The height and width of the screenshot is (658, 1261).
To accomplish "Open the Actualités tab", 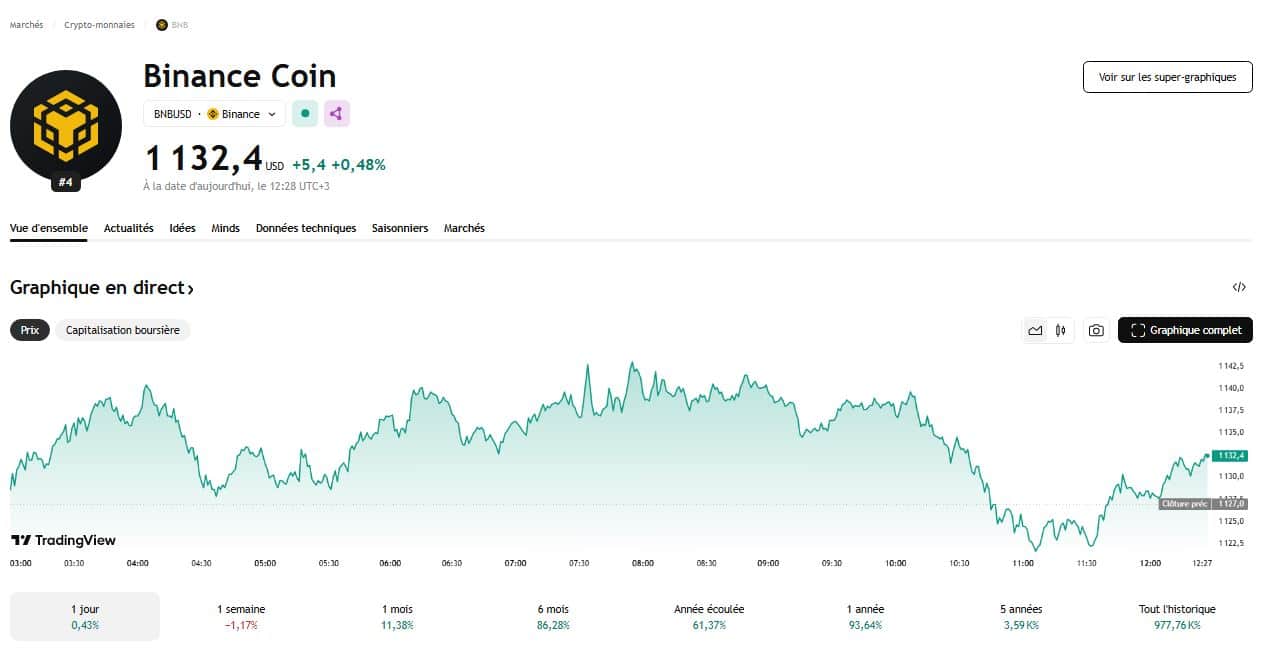I will 129,228.
